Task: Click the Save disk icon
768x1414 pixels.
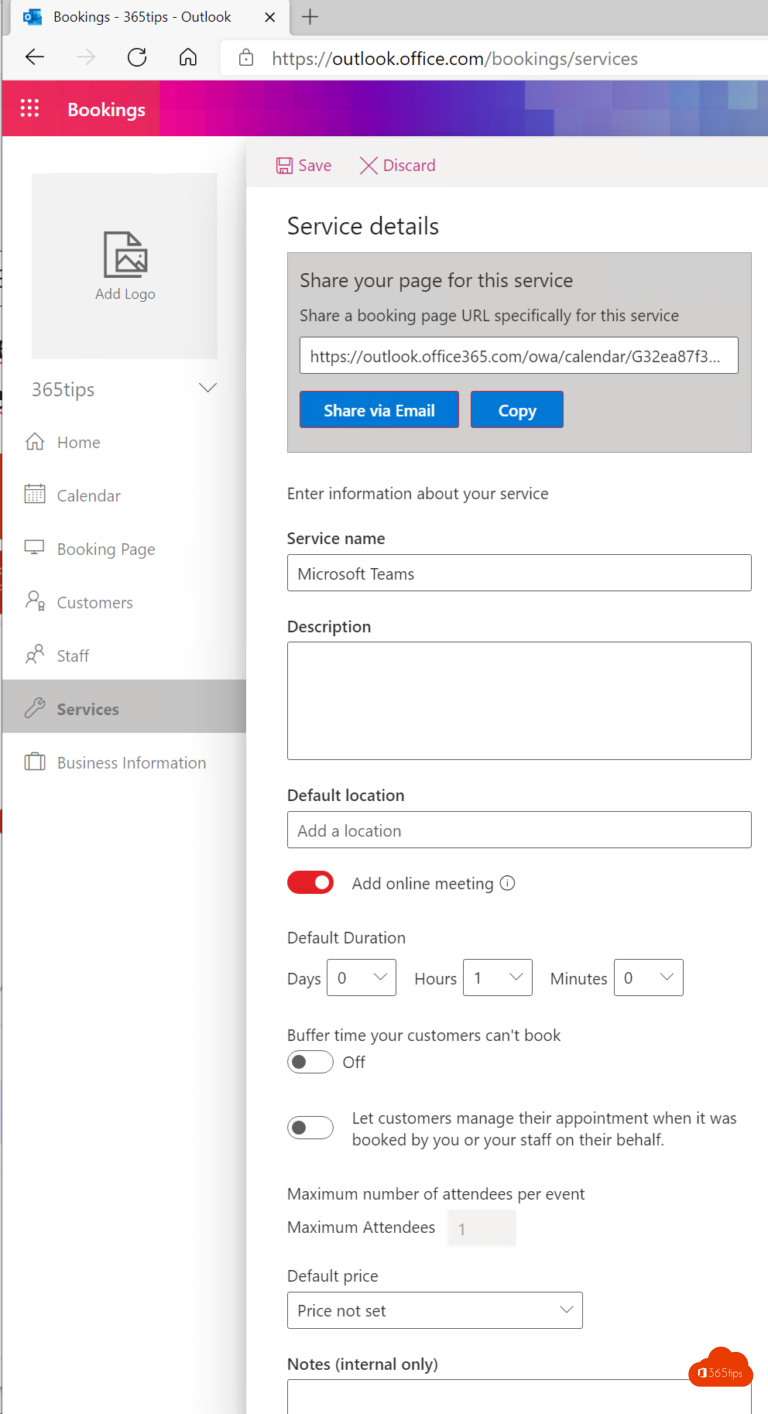Action: pyautogui.click(x=285, y=166)
